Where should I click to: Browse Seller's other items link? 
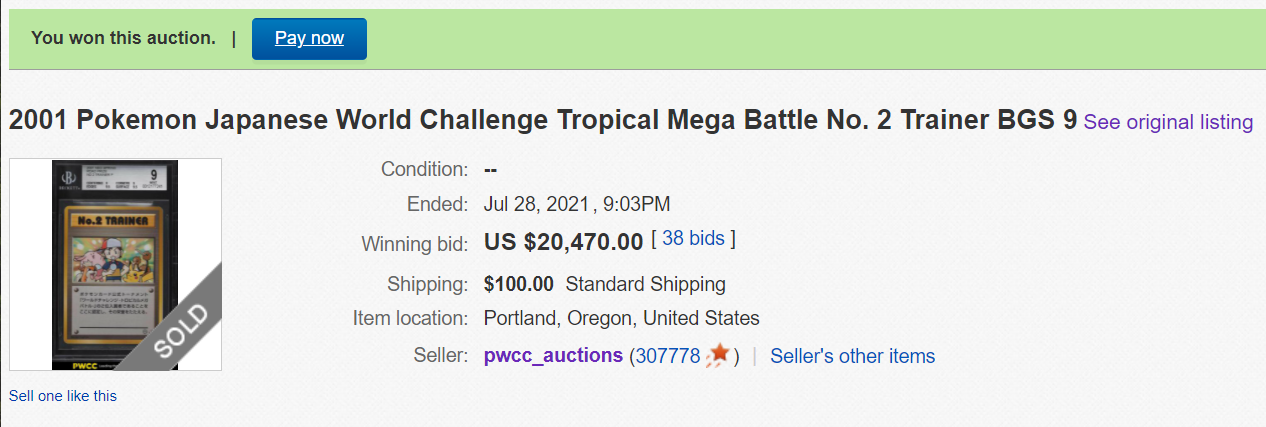(852, 355)
